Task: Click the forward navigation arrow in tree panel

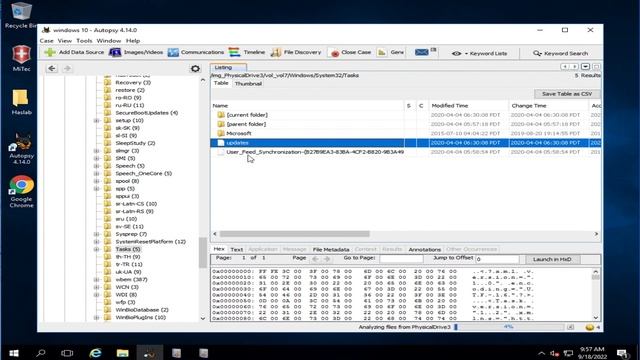Action: pos(67,68)
